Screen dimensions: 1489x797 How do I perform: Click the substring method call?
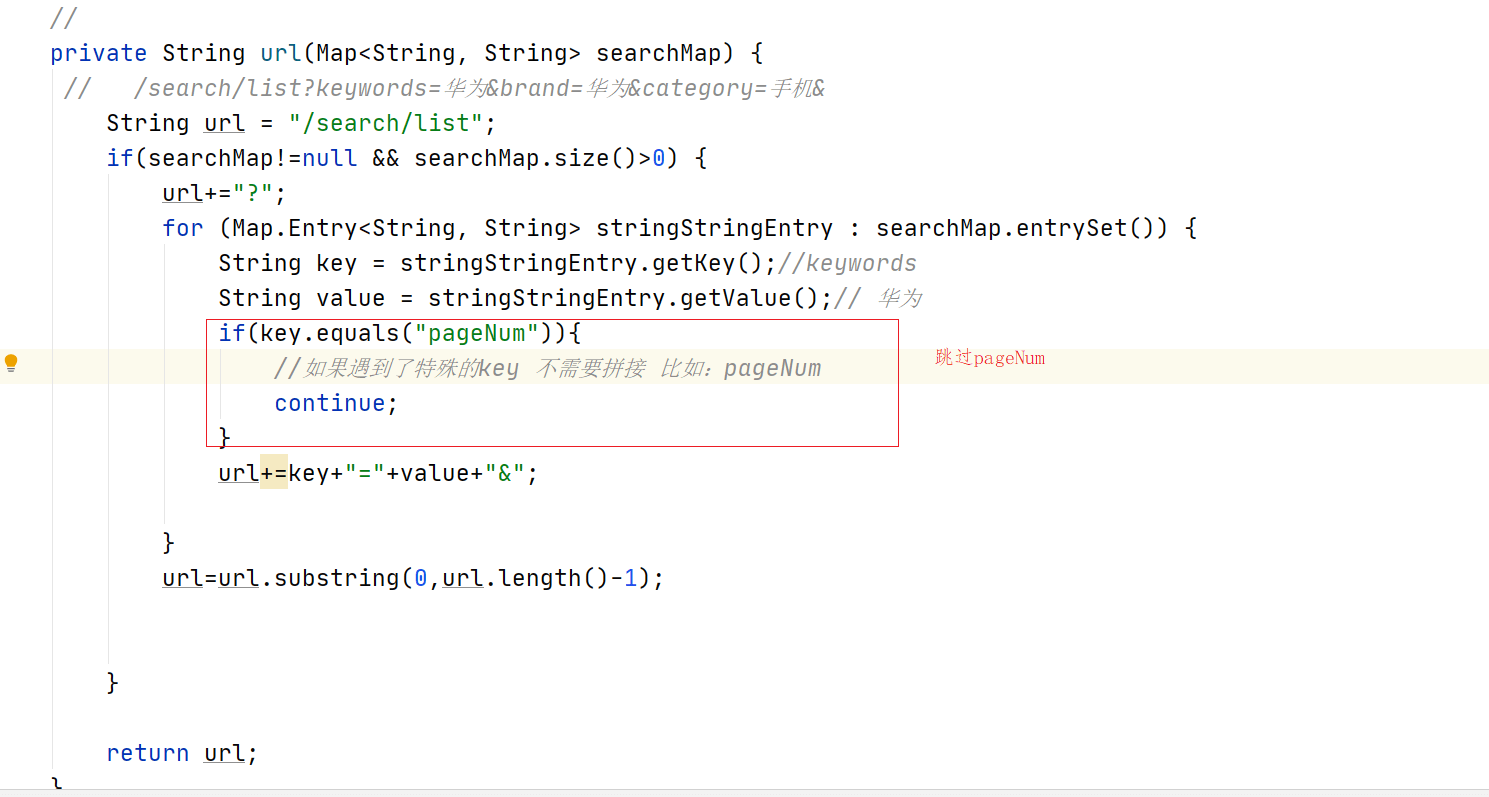coord(336,578)
